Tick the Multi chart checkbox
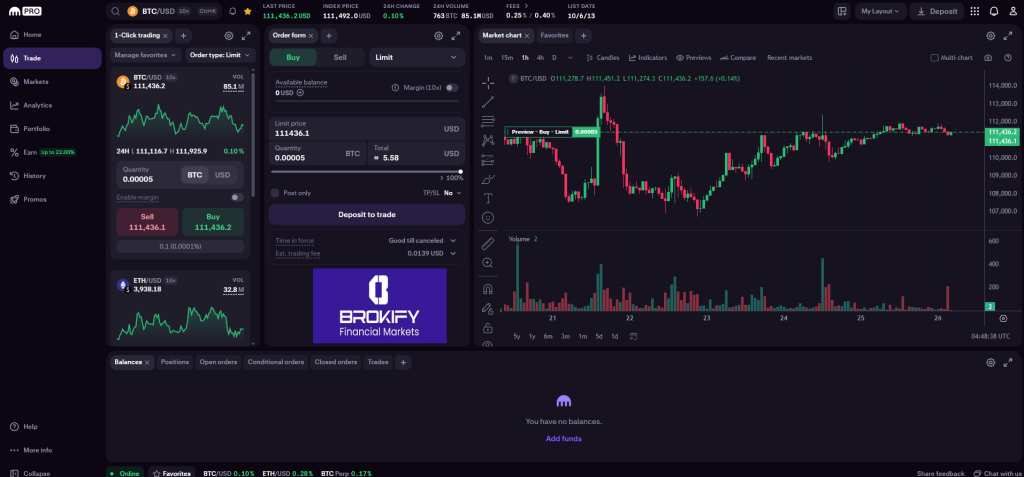 point(934,58)
